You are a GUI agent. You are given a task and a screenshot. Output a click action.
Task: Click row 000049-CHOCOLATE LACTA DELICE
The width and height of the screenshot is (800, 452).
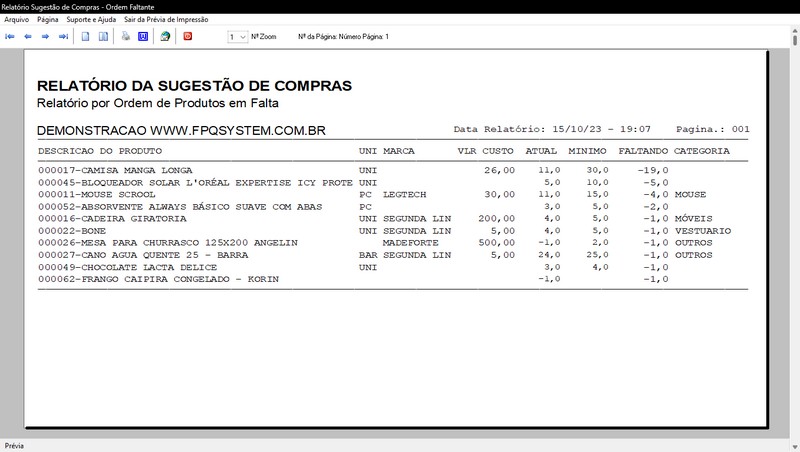[x=393, y=267]
